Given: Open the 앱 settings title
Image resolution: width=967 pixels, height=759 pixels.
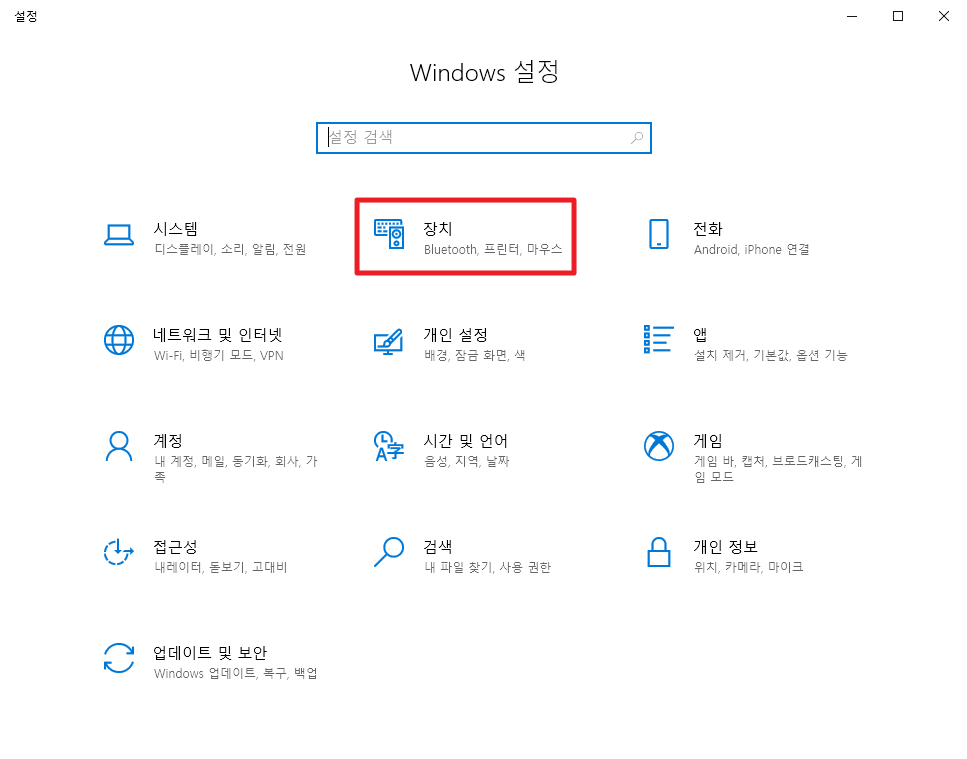Looking at the screenshot, I should (x=700, y=335).
